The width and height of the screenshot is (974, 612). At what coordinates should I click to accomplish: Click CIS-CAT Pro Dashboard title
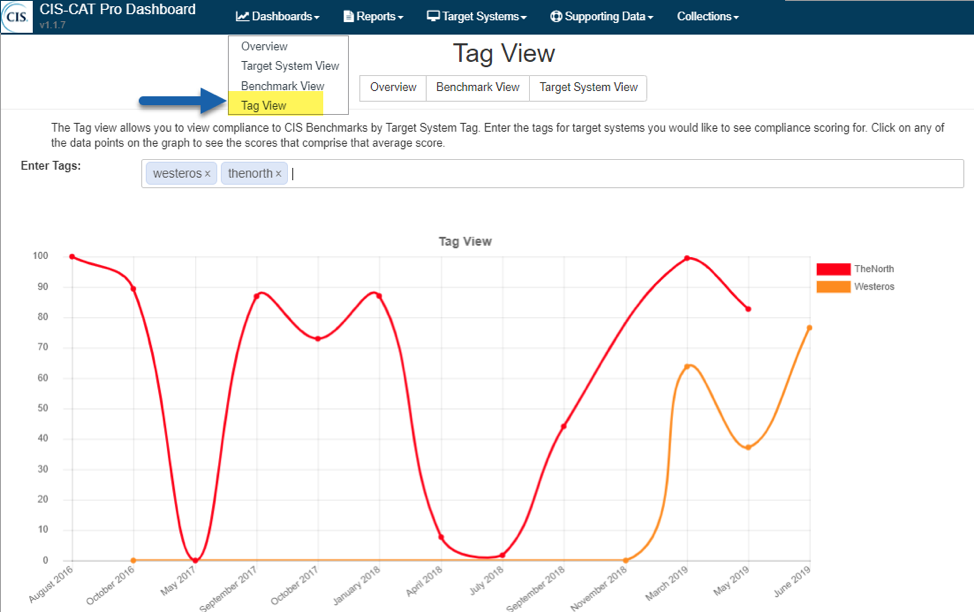tap(117, 9)
